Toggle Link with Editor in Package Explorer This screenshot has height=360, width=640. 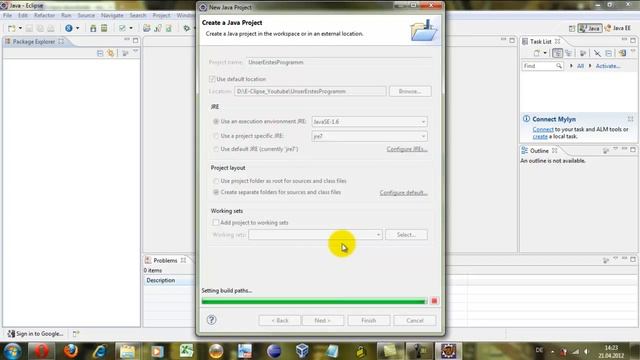[111, 53]
